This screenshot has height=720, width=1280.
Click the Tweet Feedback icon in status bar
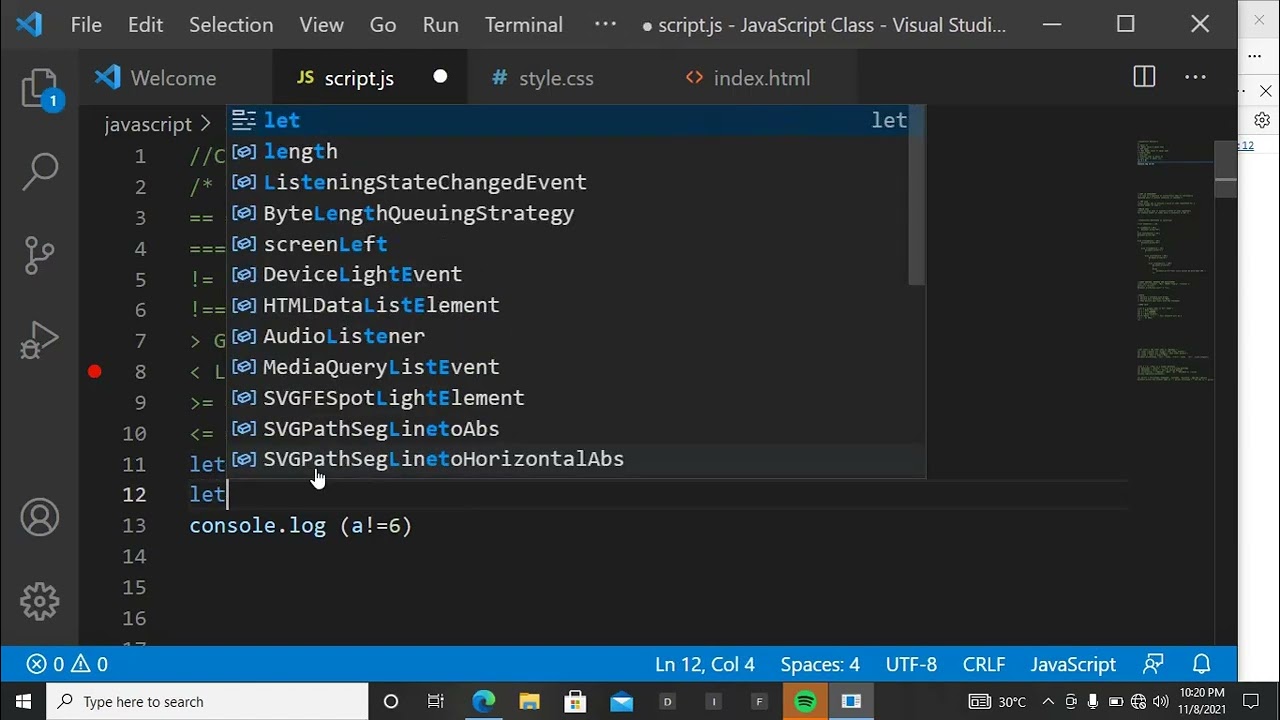(x=1154, y=664)
